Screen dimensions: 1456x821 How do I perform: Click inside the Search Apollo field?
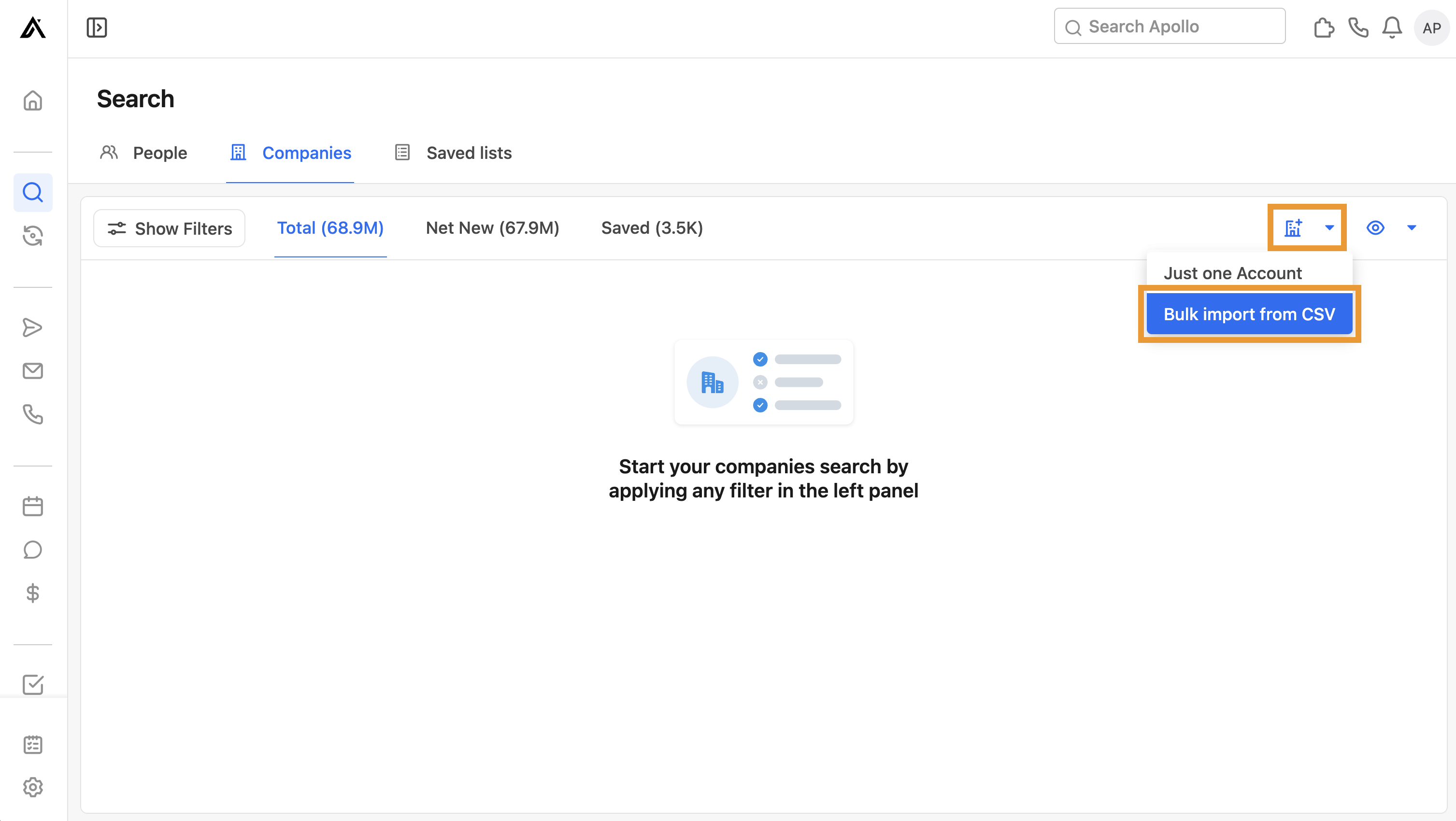[1169, 26]
